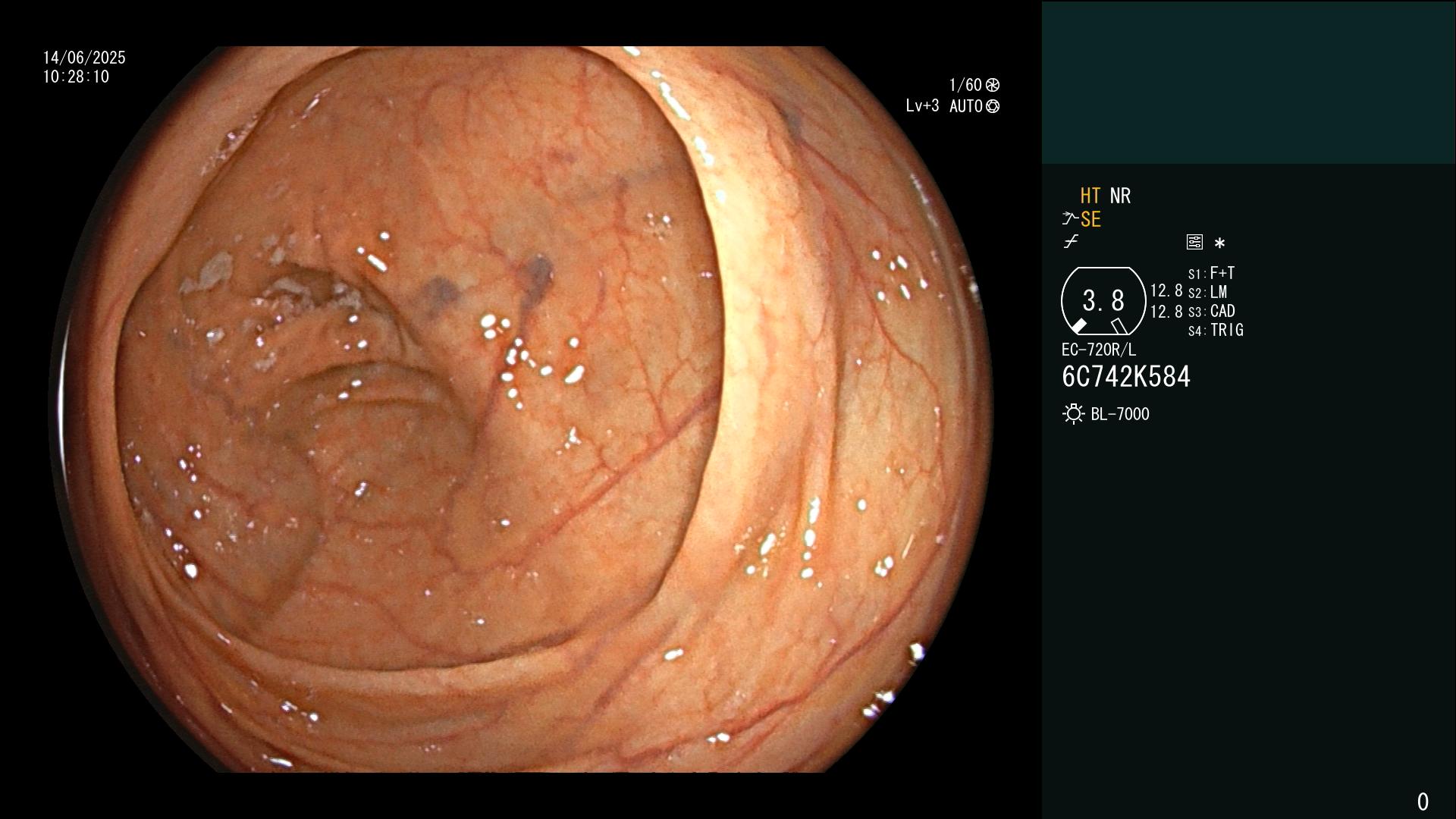Click the SE enhancement label
The image size is (1456, 819).
[x=1090, y=219]
